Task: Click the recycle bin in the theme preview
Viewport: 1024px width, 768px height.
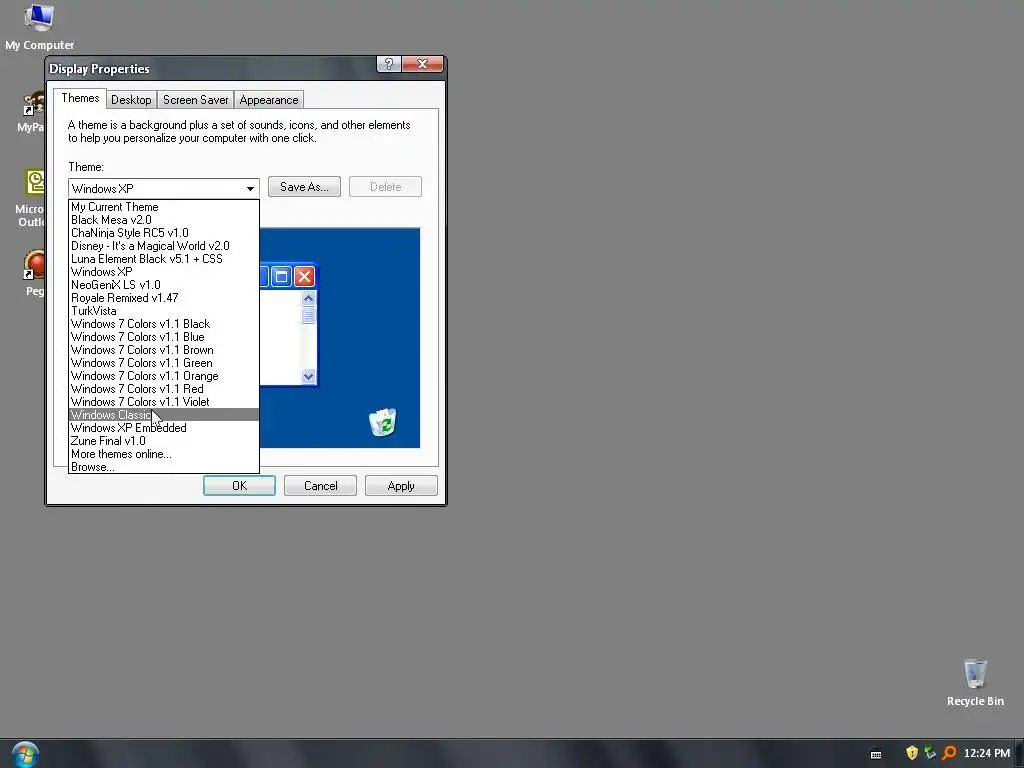Action: (383, 422)
